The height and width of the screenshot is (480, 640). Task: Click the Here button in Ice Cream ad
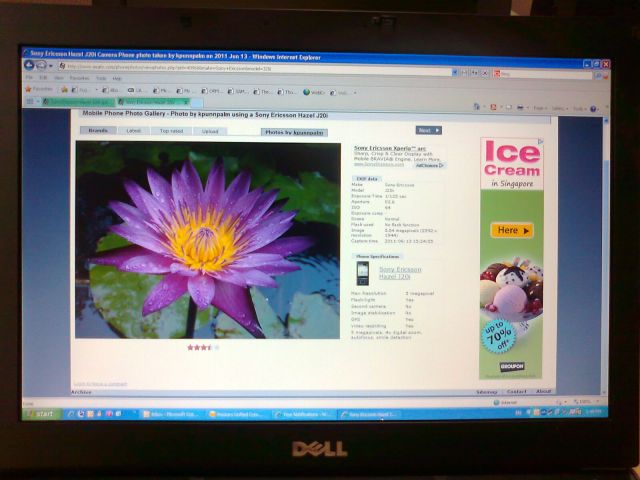[511, 230]
